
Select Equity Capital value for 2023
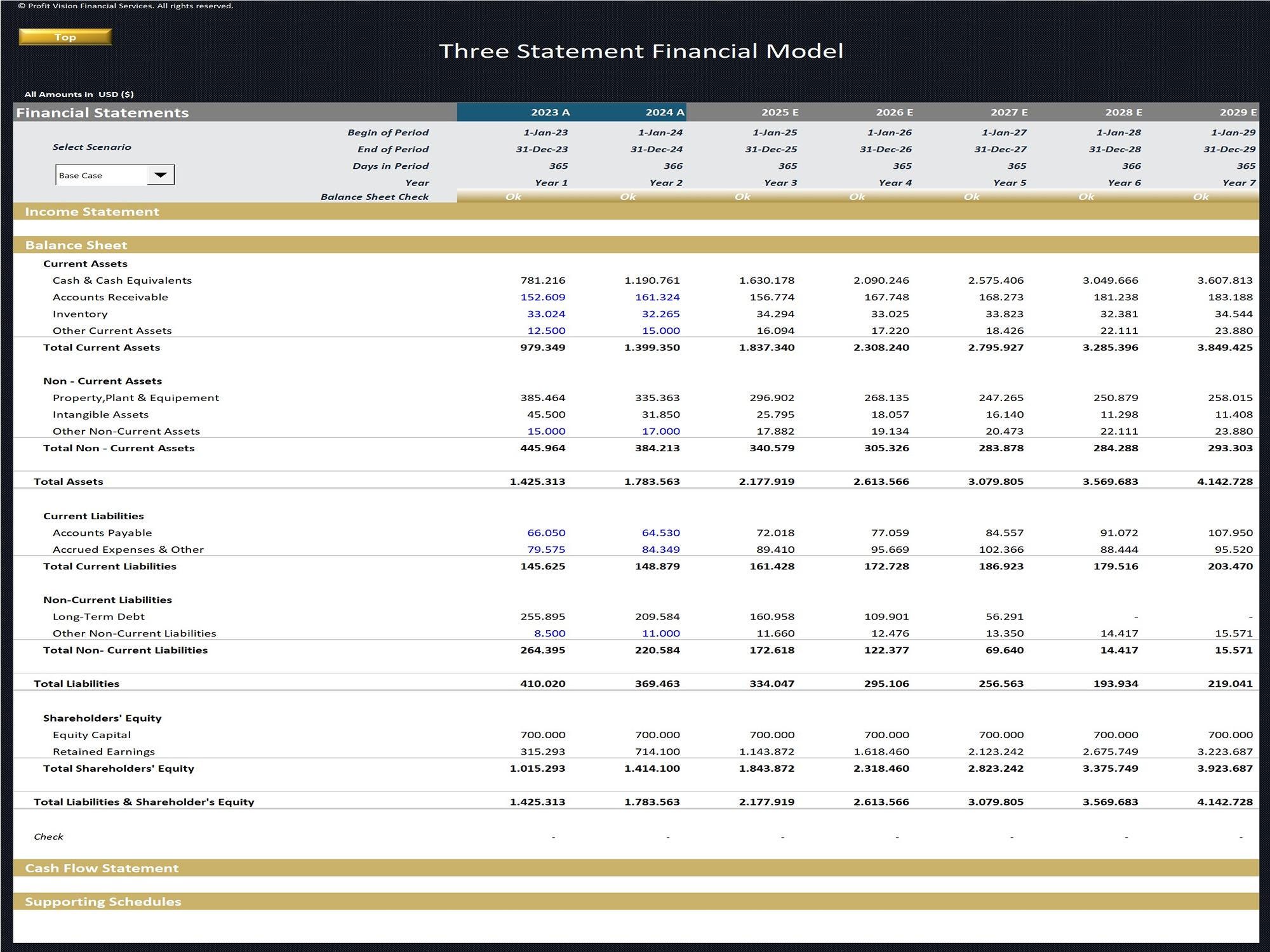(543, 735)
